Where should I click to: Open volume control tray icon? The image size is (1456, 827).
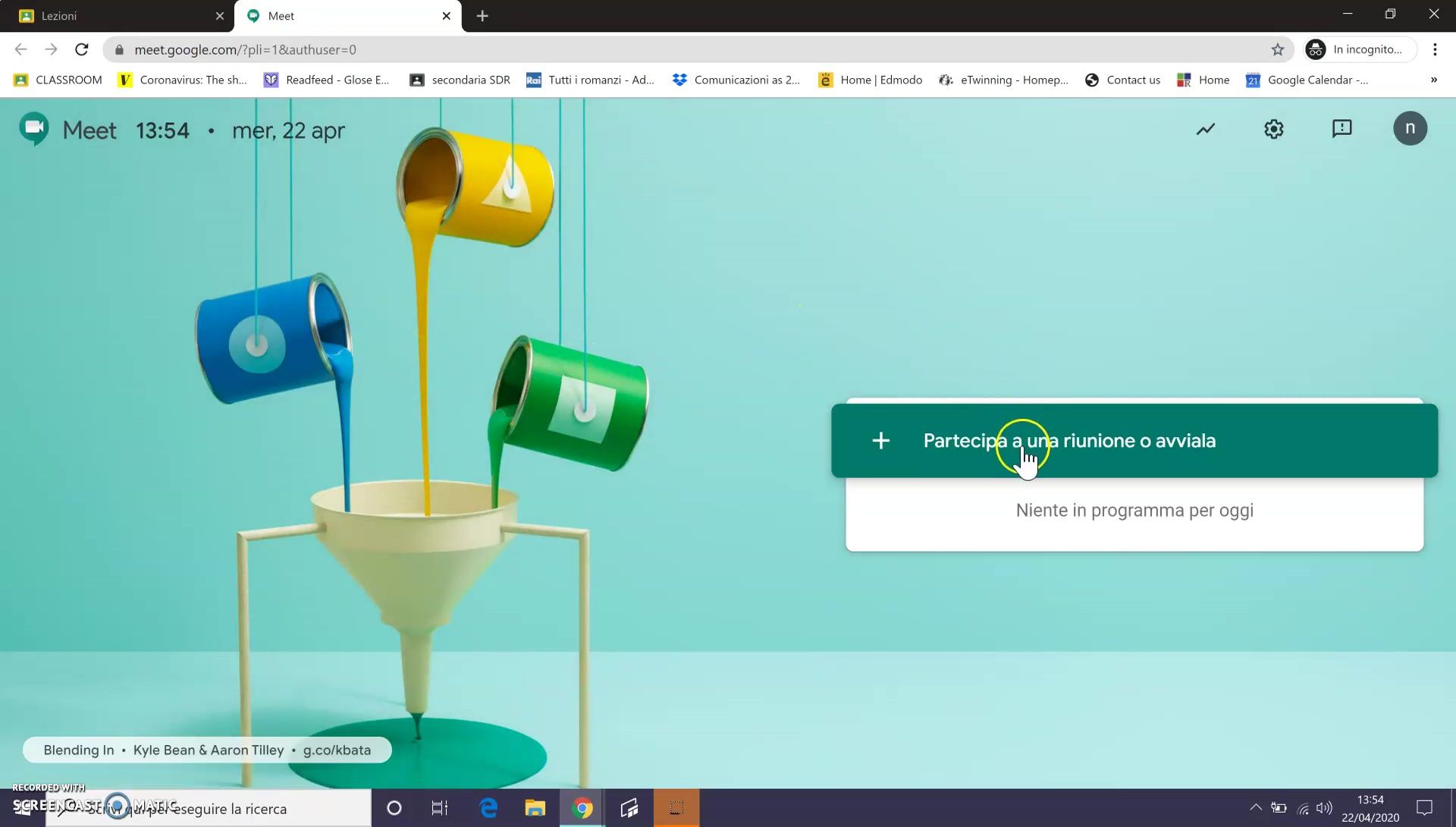(1325, 808)
